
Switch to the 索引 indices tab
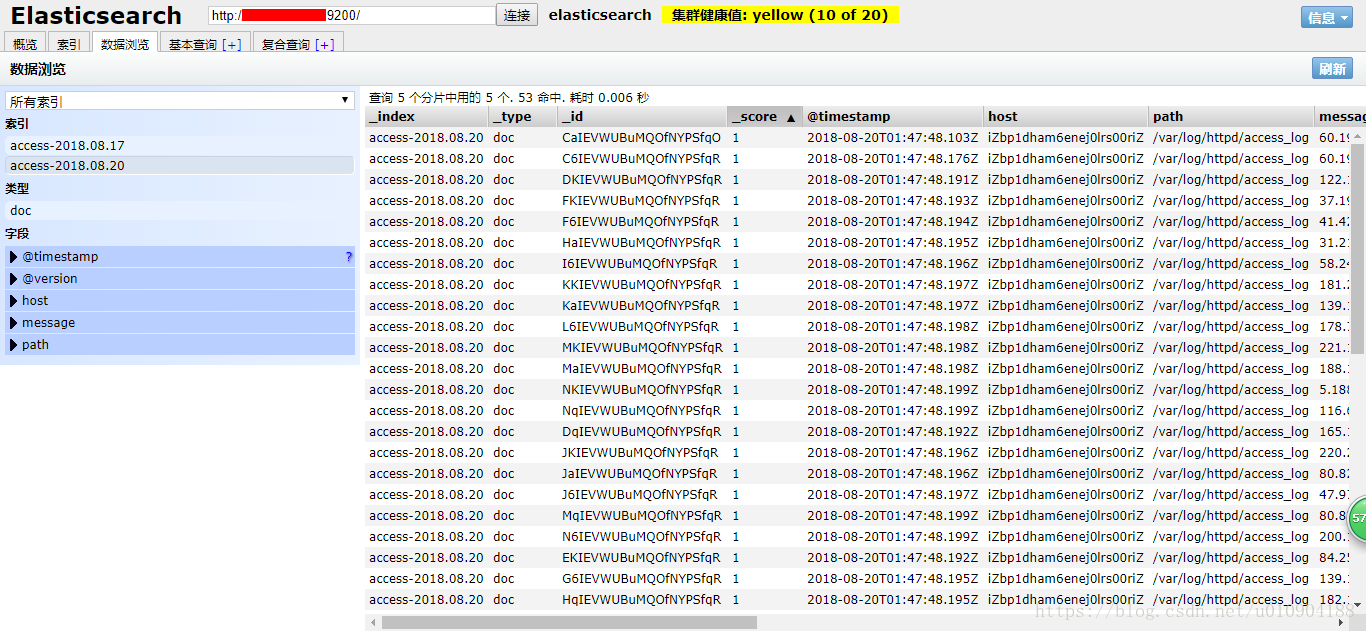[69, 44]
